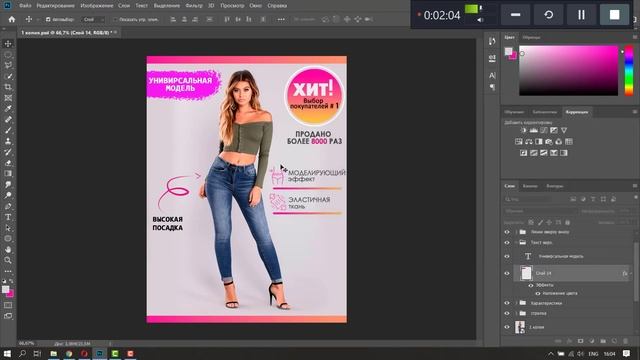This screenshot has width=640, height=360.
Task: Open the more options ellipsis in options bar
Action: (x=281, y=19)
